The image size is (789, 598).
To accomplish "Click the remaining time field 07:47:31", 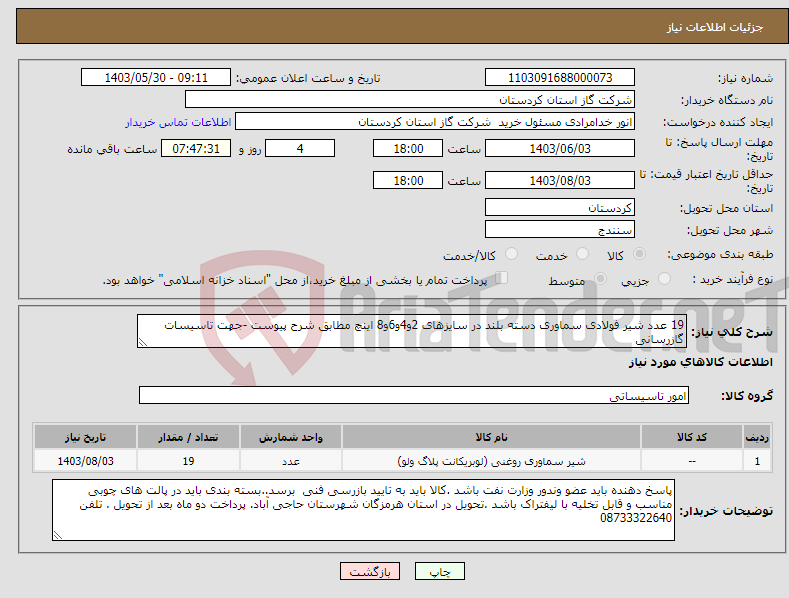I will [x=196, y=148].
